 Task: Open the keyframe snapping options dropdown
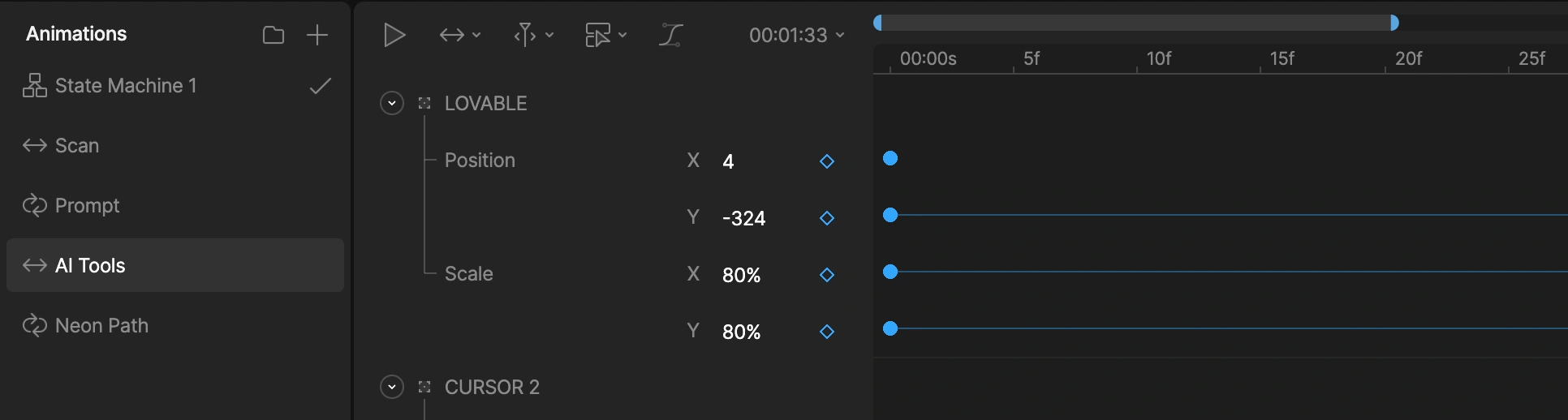[x=533, y=35]
